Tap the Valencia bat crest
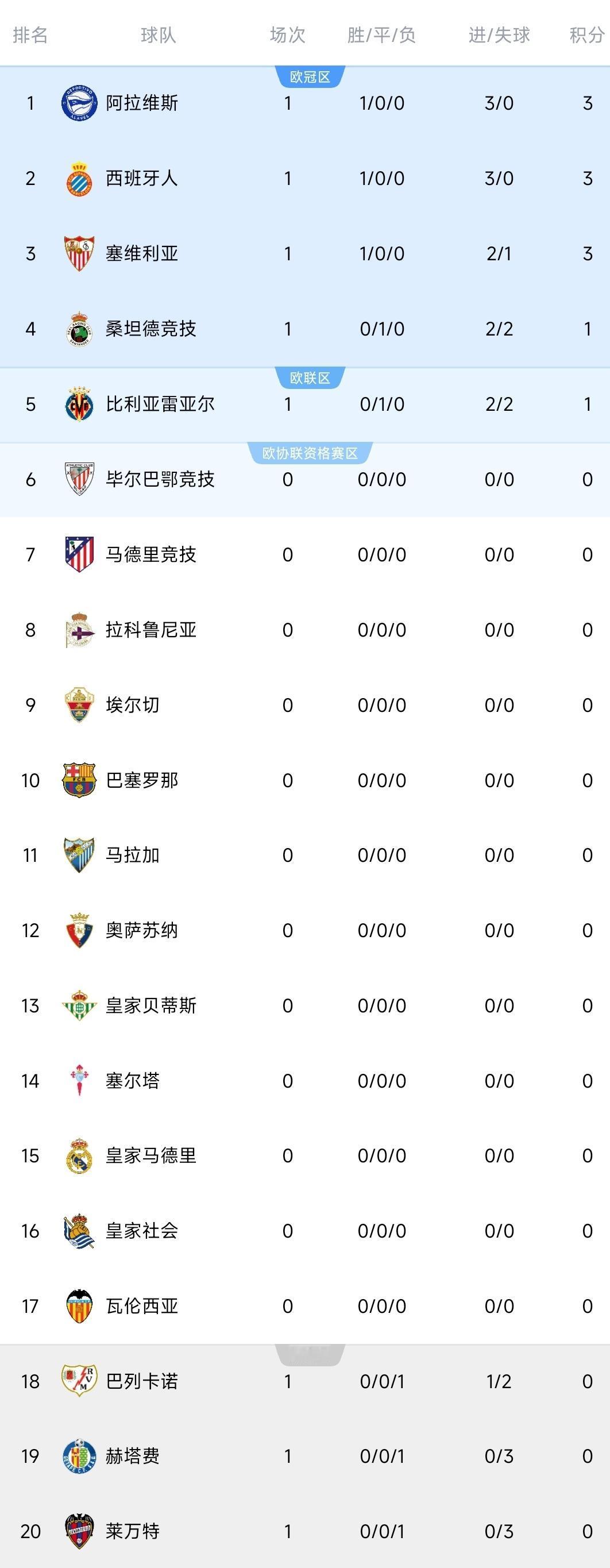The width and height of the screenshot is (610, 1568). [x=79, y=1305]
